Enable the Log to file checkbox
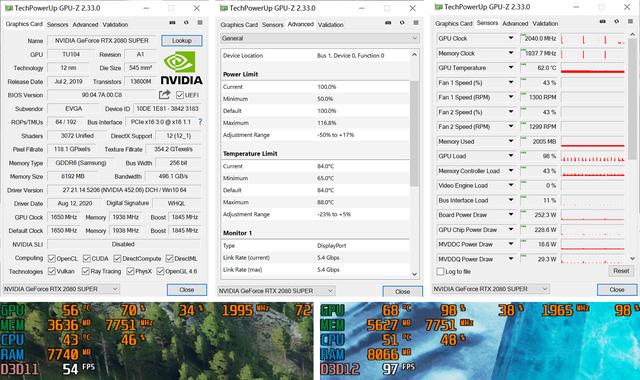640x380 pixels. (x=440, y=271)
